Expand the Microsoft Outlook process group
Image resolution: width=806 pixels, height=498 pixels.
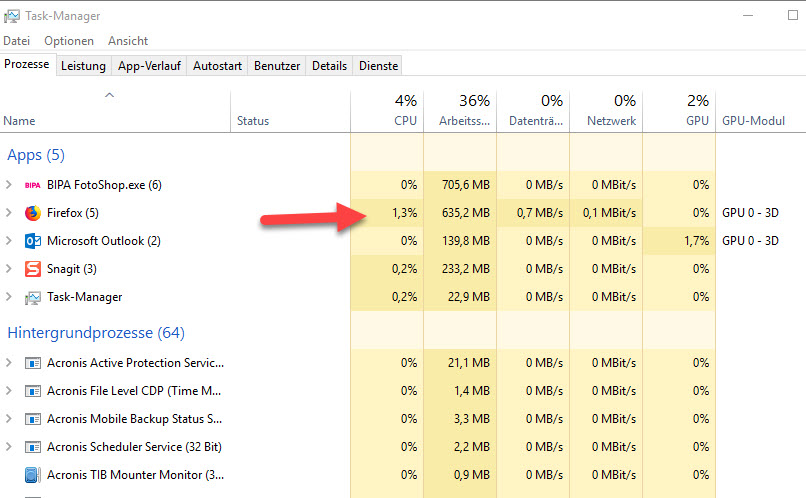click(9, 241)
